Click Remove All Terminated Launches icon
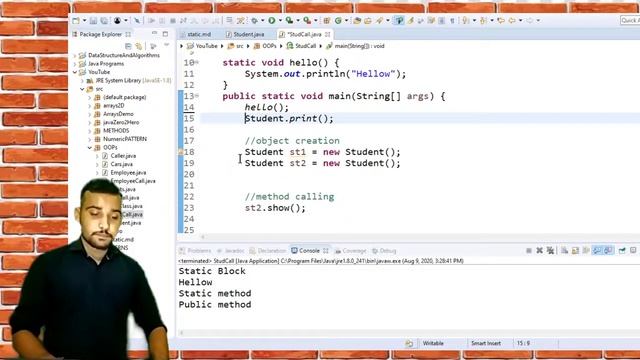640x360 pixels. coord(551,251)
